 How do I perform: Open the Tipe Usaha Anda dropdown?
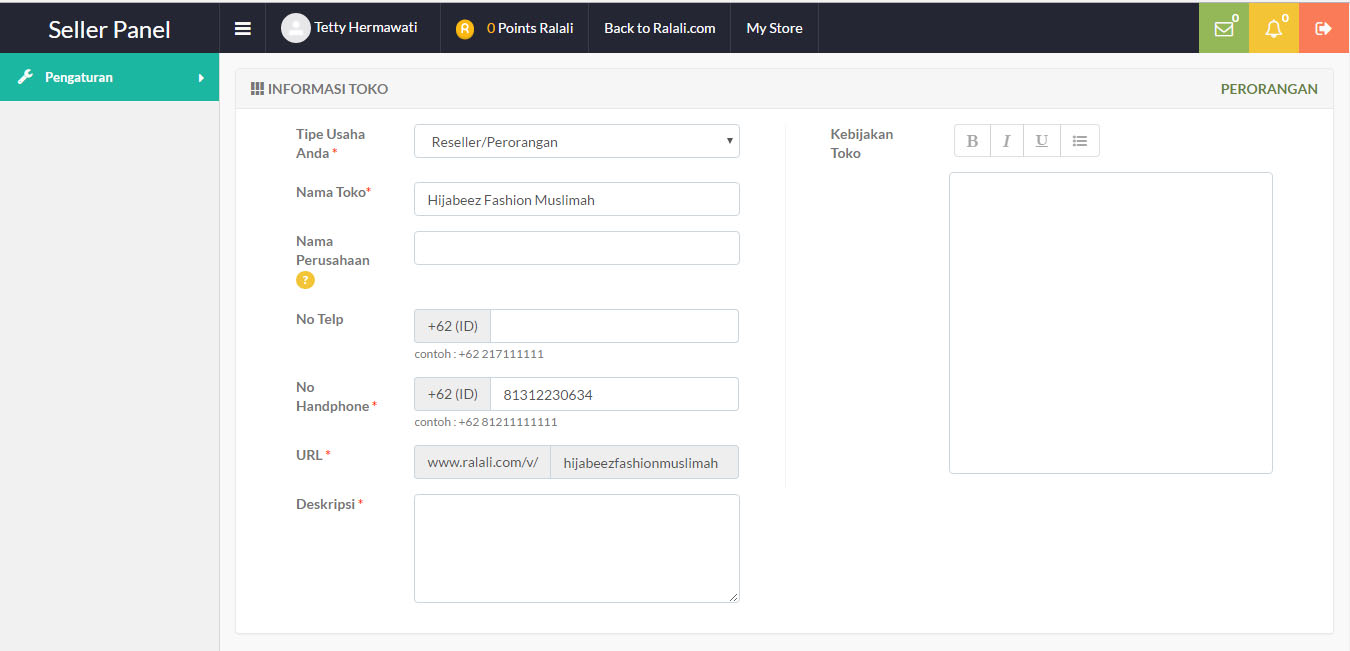pyautogui.click(x=577, y=141)
